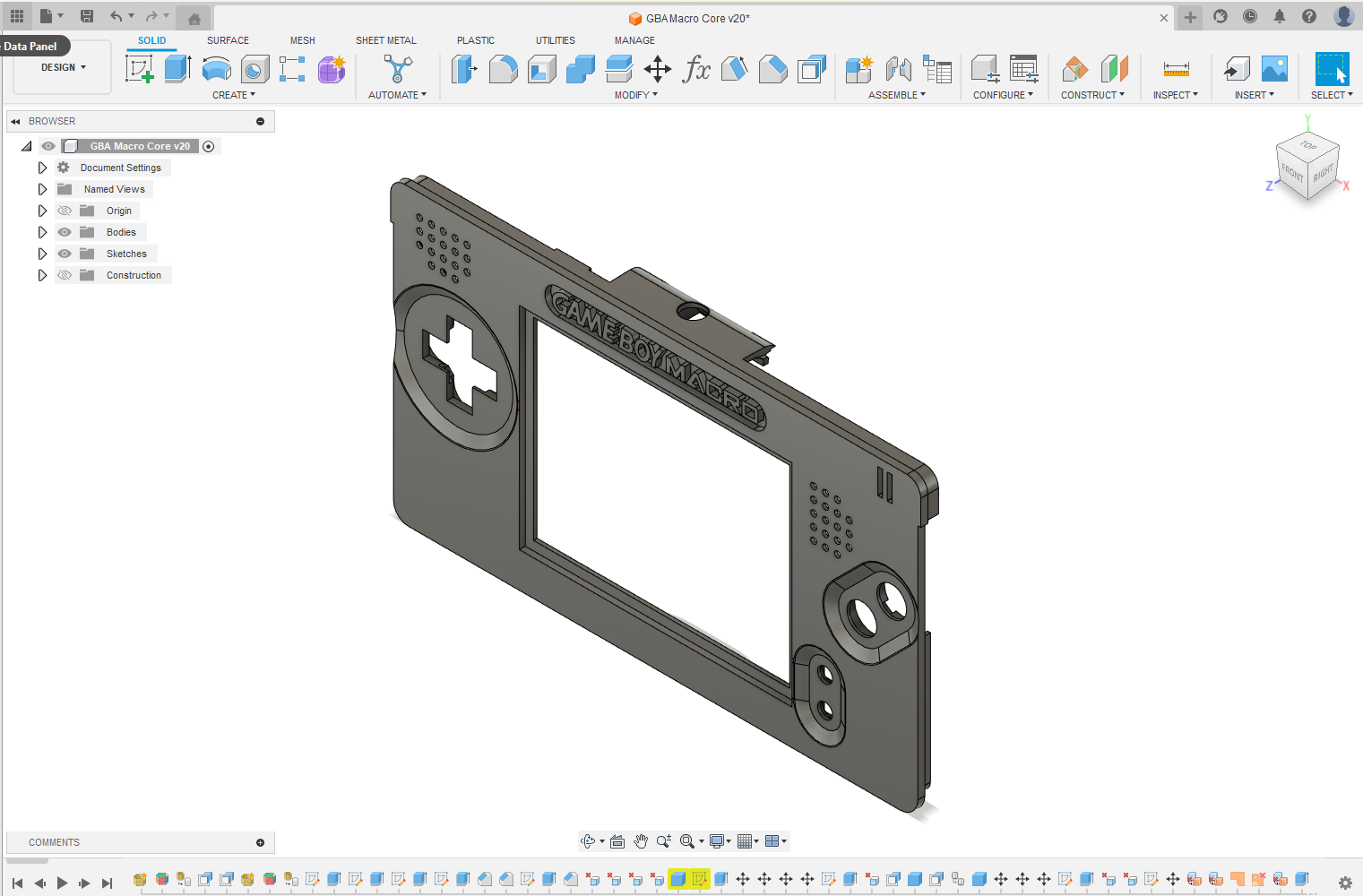Viewport: 1363px width, 896px height.
Task: Open the Modify dropdown menu
Action: pos(636,95)
